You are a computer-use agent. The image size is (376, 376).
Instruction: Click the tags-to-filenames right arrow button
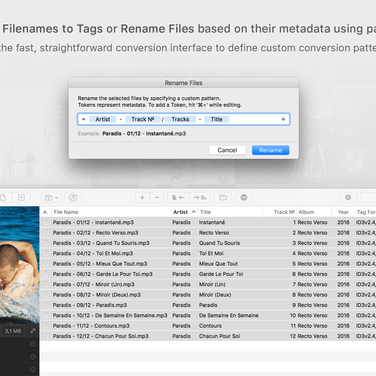coord(200,197)
